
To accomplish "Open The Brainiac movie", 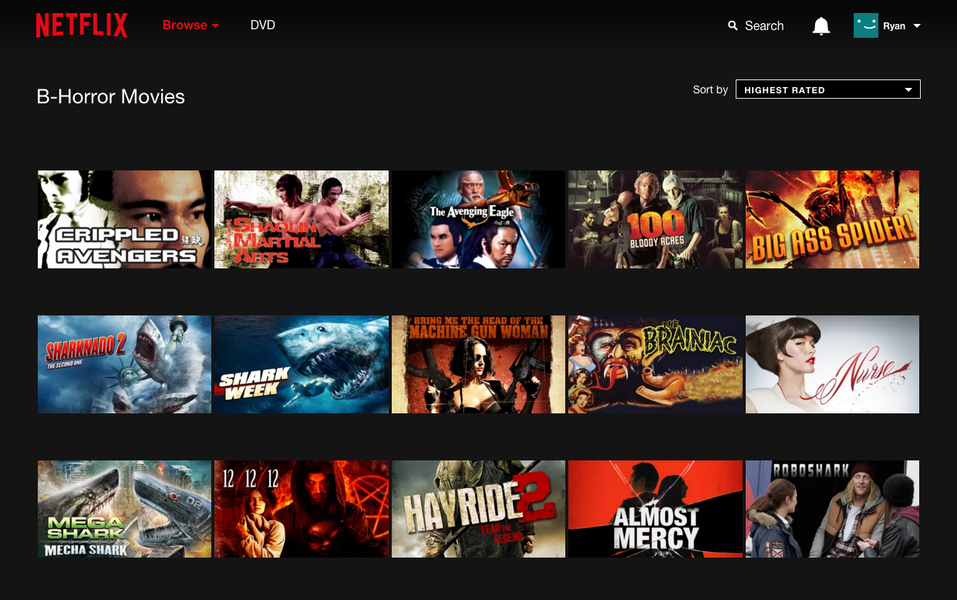I will [x=655, y=363].
